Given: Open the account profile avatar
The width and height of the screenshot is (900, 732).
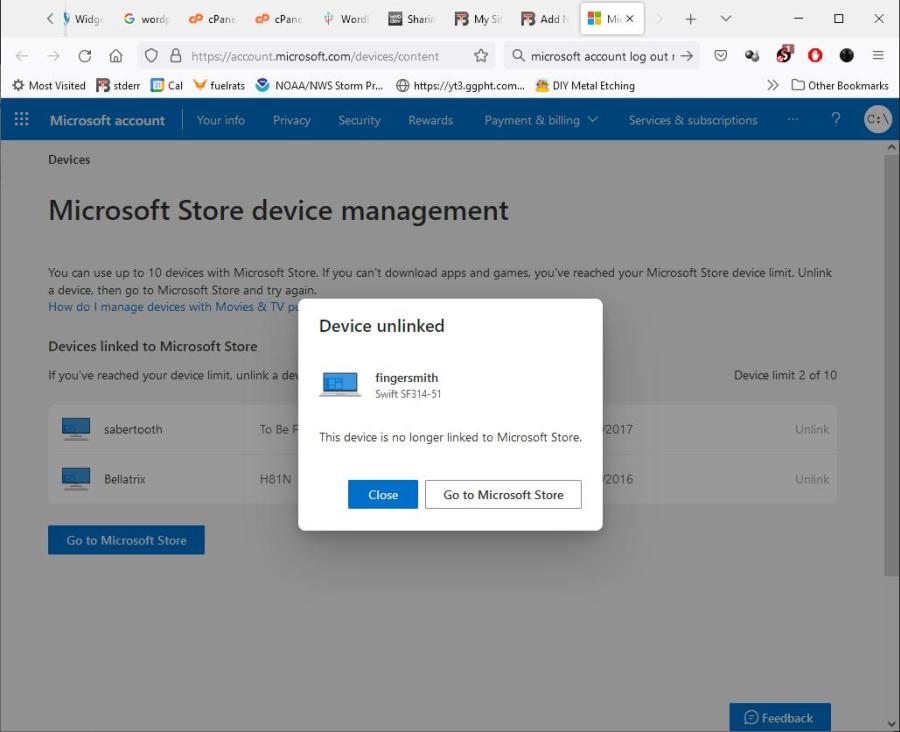Looking at the screenshot, I should tap(877, 120).
